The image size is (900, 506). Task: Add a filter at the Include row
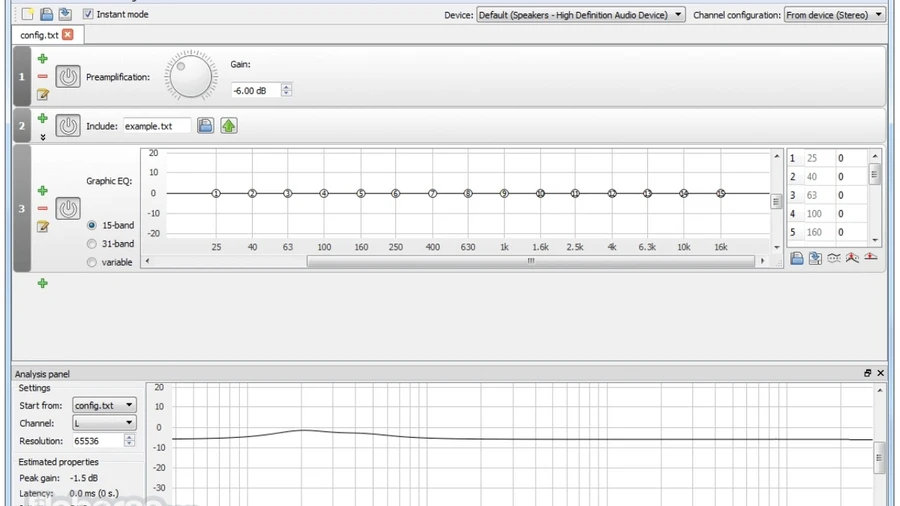coord(42,118)
